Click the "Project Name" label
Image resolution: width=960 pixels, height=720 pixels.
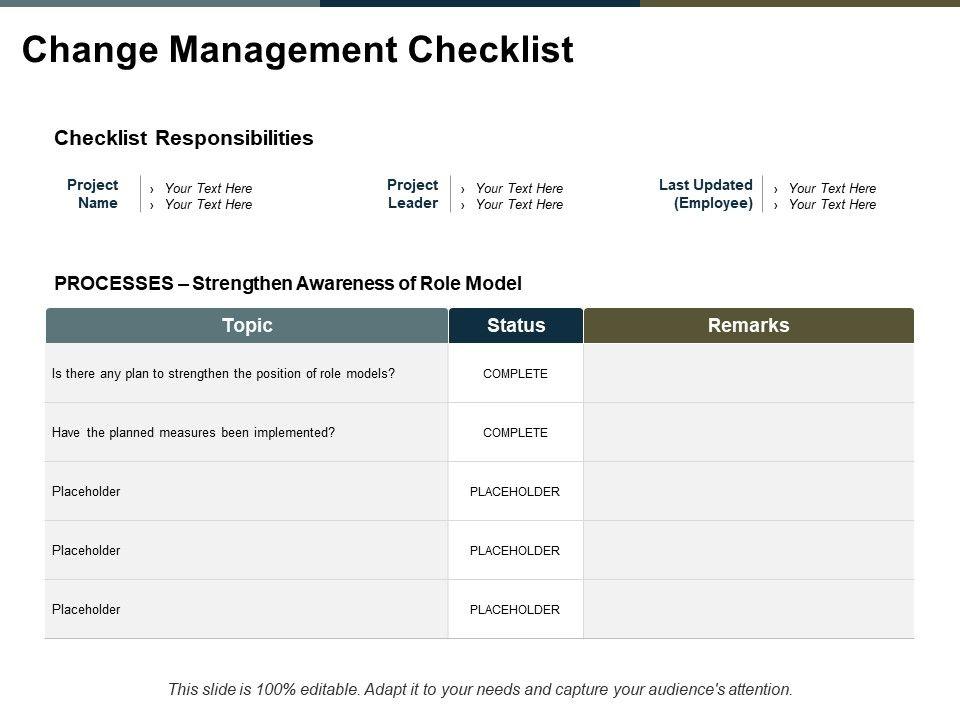pos(93,194)
